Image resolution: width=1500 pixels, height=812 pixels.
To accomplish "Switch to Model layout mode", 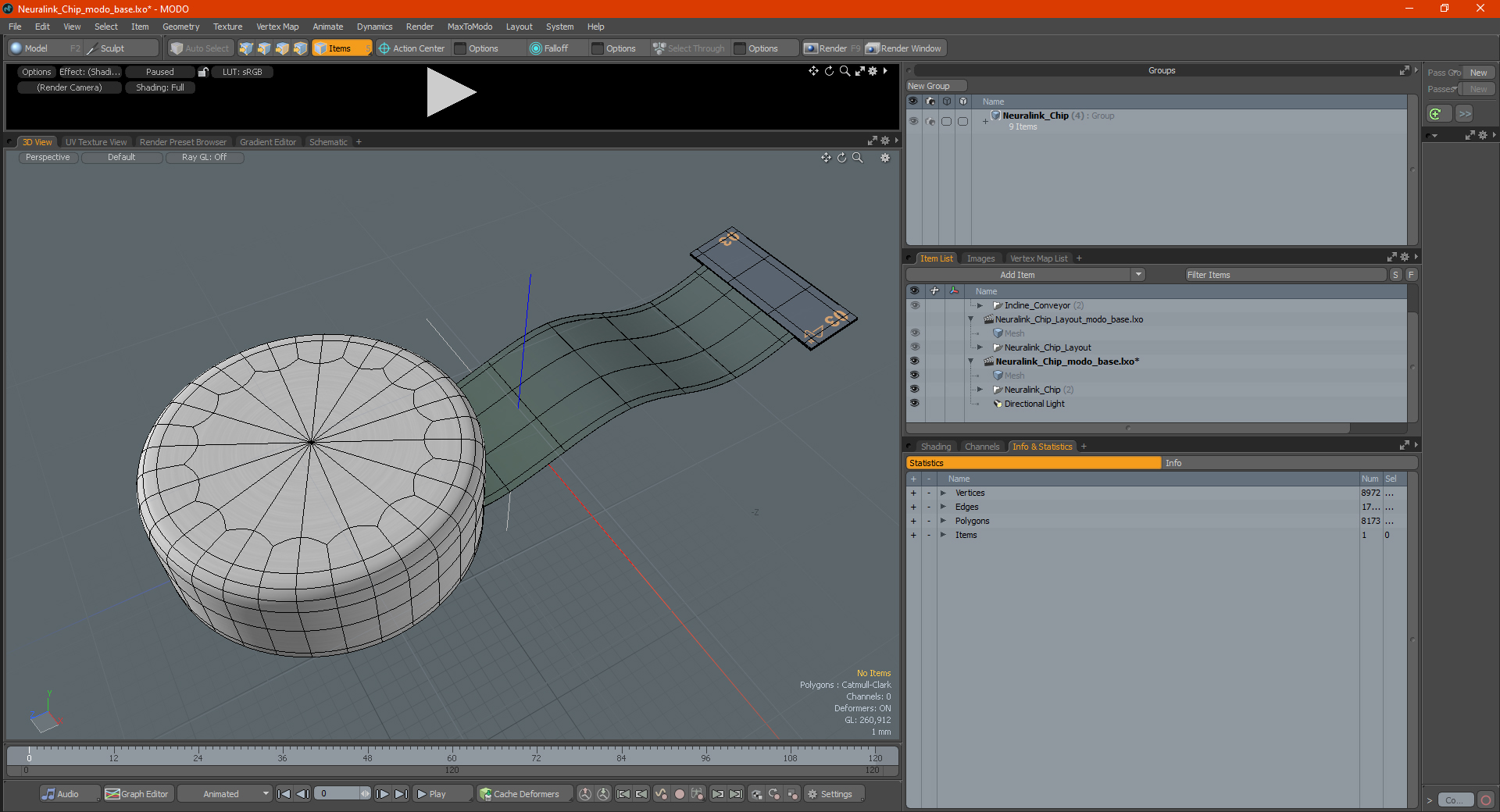I will coord(45,48).
